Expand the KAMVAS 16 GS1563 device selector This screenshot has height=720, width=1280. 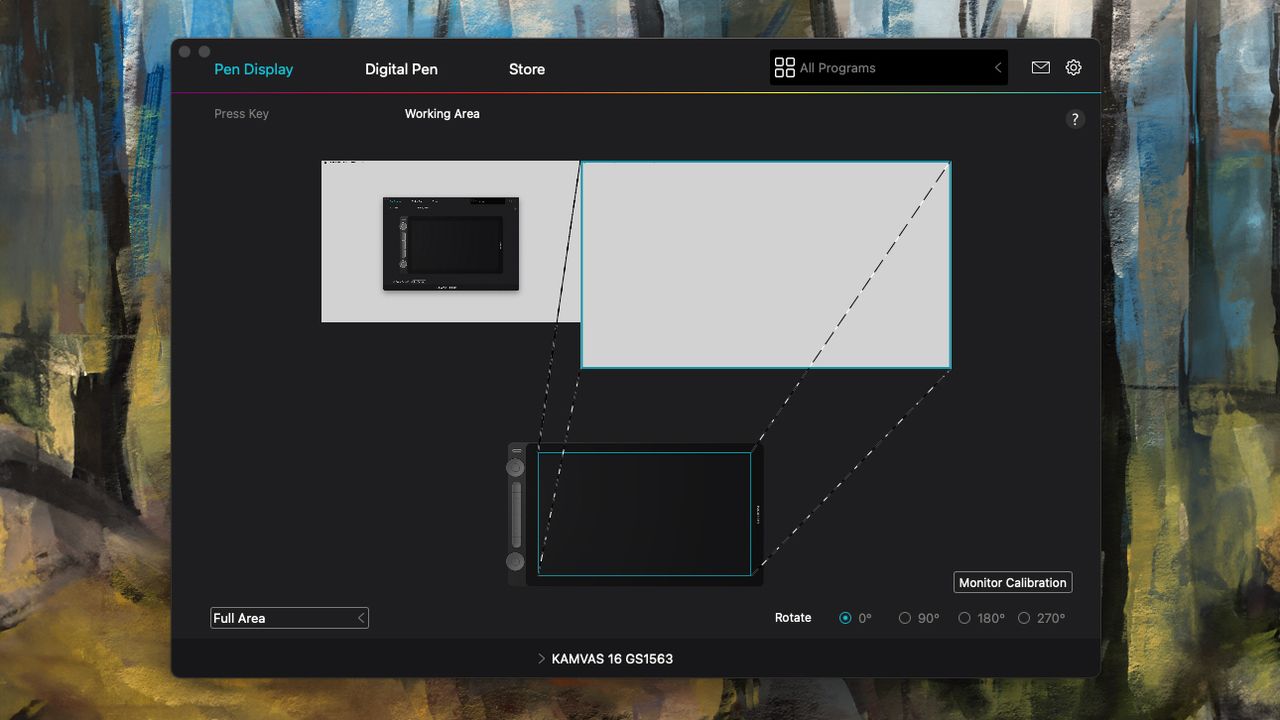pos(605,659)
